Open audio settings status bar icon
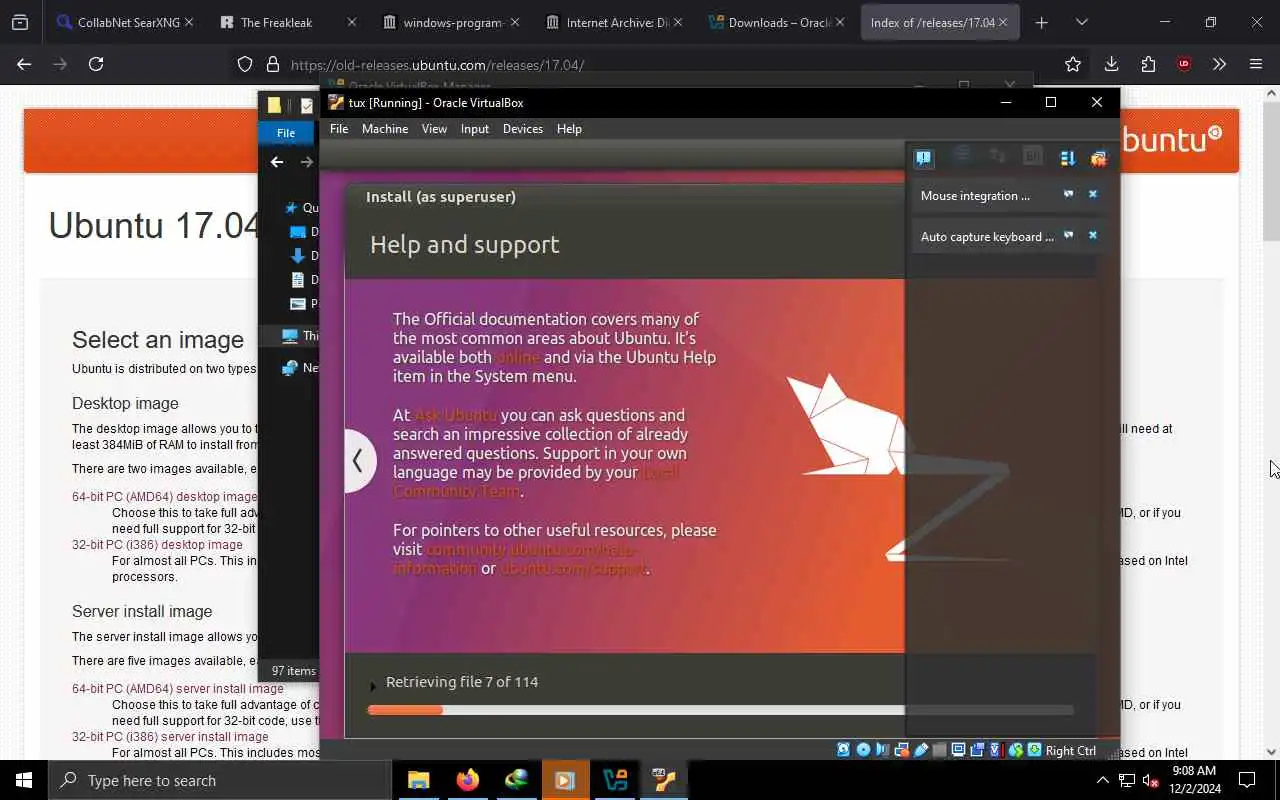The image size is (1280, 800). click(882, 750)
